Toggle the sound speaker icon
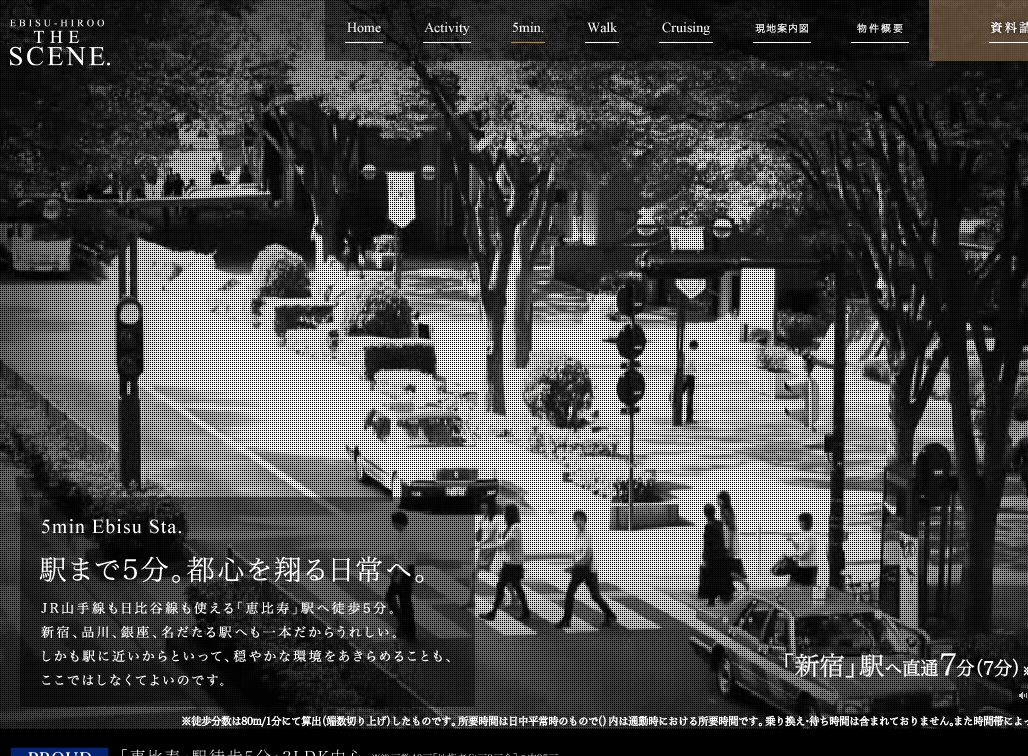 [1022, 694]
